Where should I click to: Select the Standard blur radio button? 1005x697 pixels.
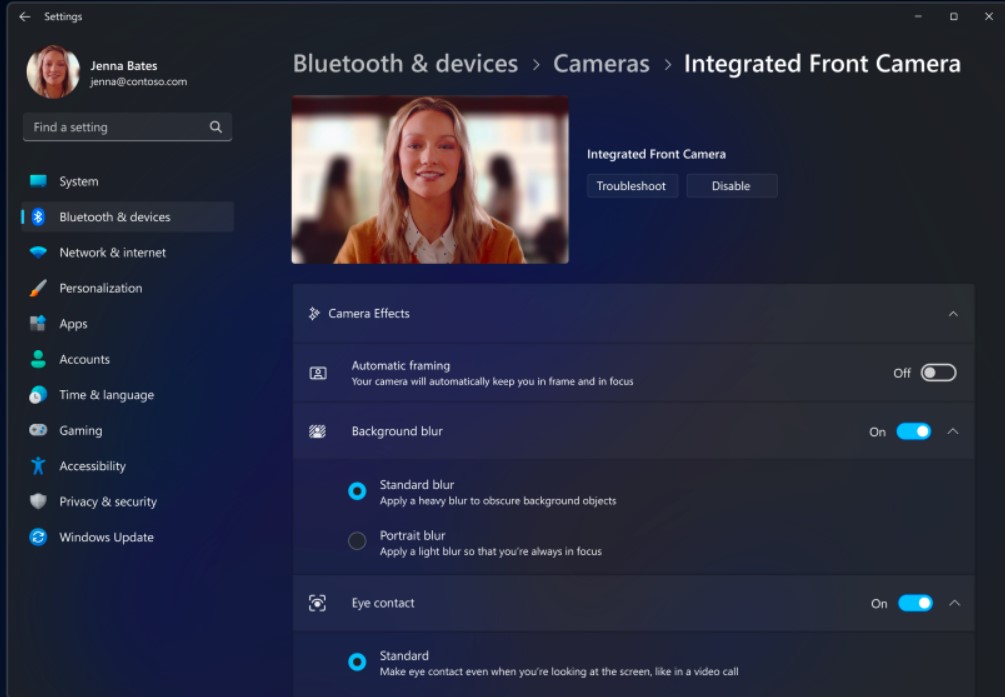pyautogui.click(x=357, y=492)
